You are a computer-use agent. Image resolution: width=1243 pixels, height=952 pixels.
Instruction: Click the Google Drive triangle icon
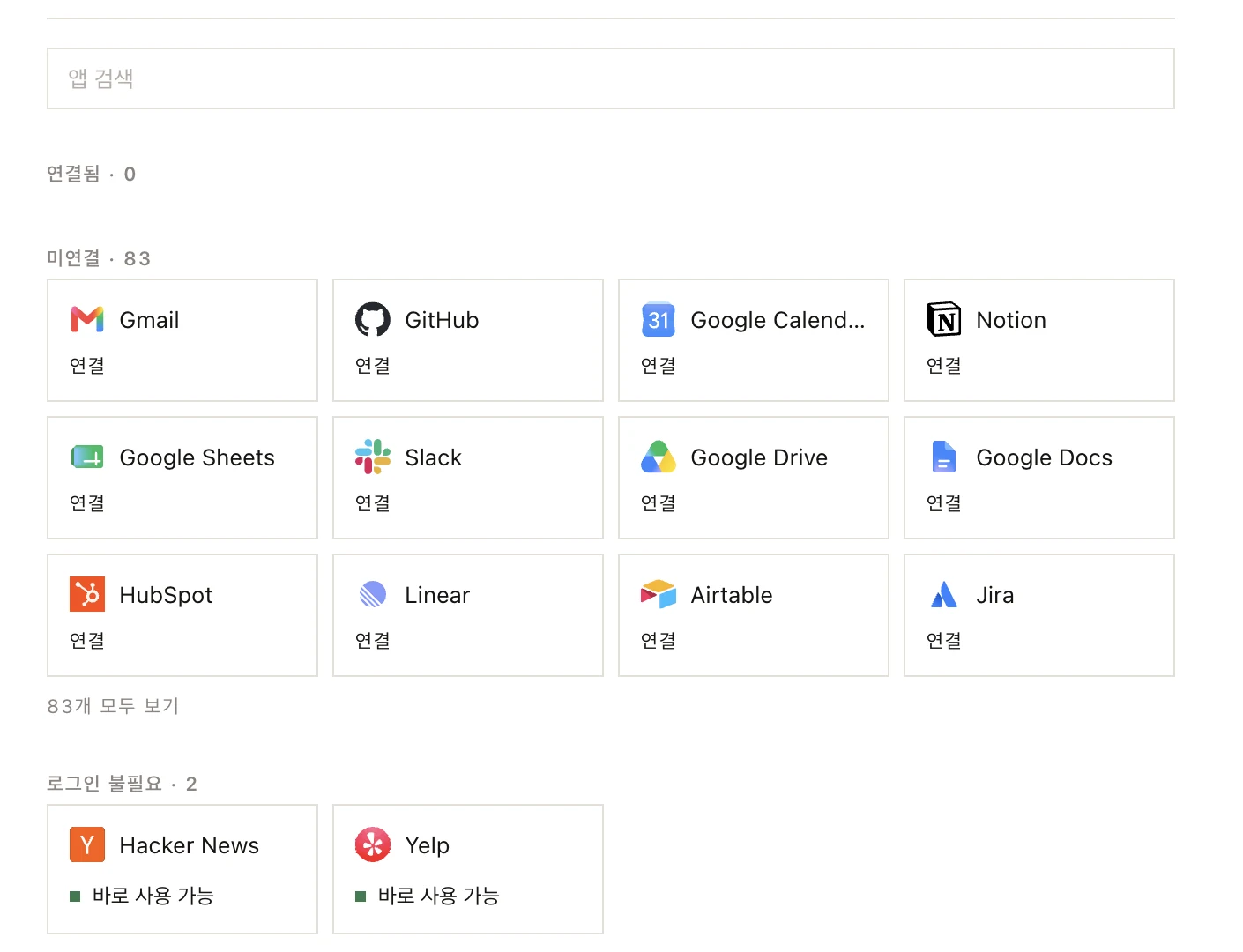(659, 457)
